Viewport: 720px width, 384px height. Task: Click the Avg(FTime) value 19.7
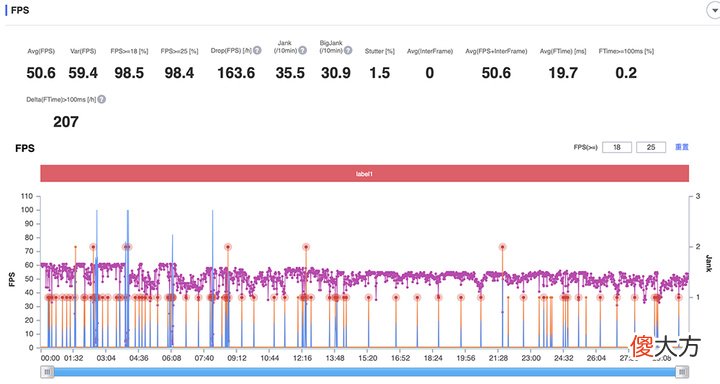(x=563, y=73)
